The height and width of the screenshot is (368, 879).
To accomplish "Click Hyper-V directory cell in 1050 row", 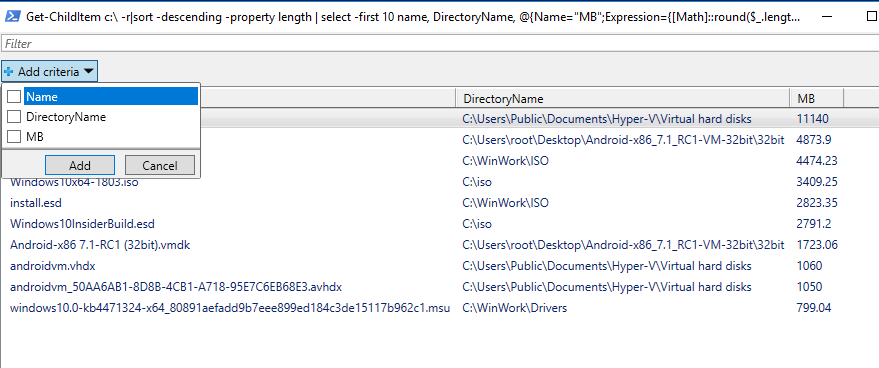I will point(607,287).
